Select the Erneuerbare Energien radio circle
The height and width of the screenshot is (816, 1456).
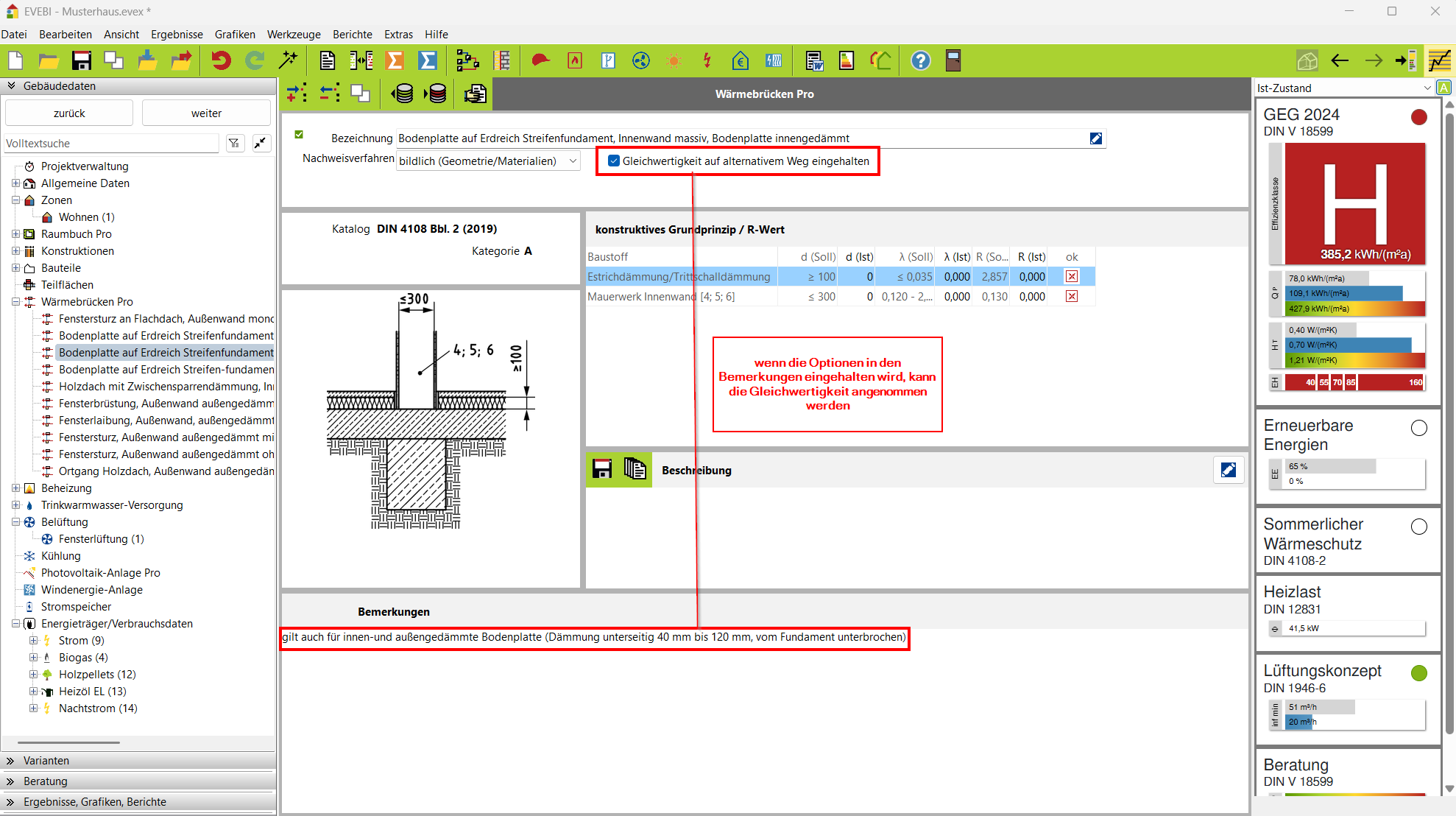pos(1418,428)
